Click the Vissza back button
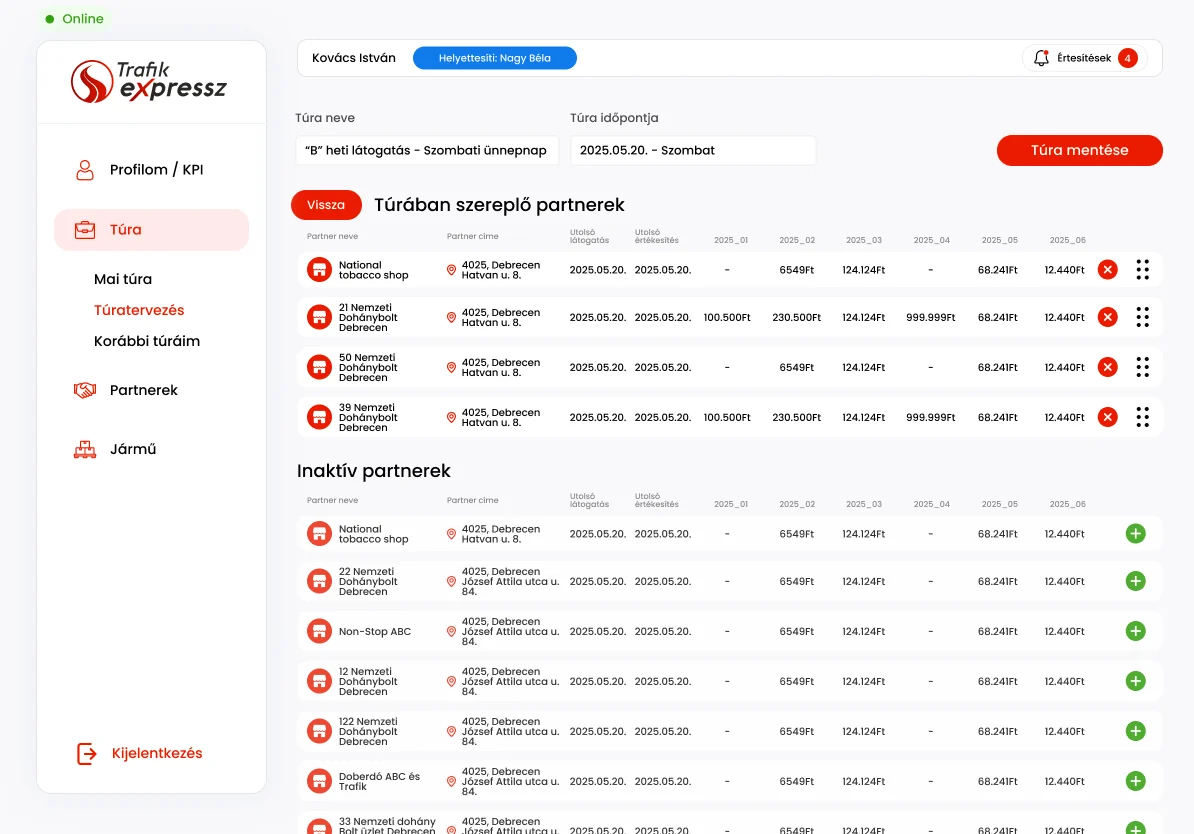1194x834 pixels. pos(326,205)
